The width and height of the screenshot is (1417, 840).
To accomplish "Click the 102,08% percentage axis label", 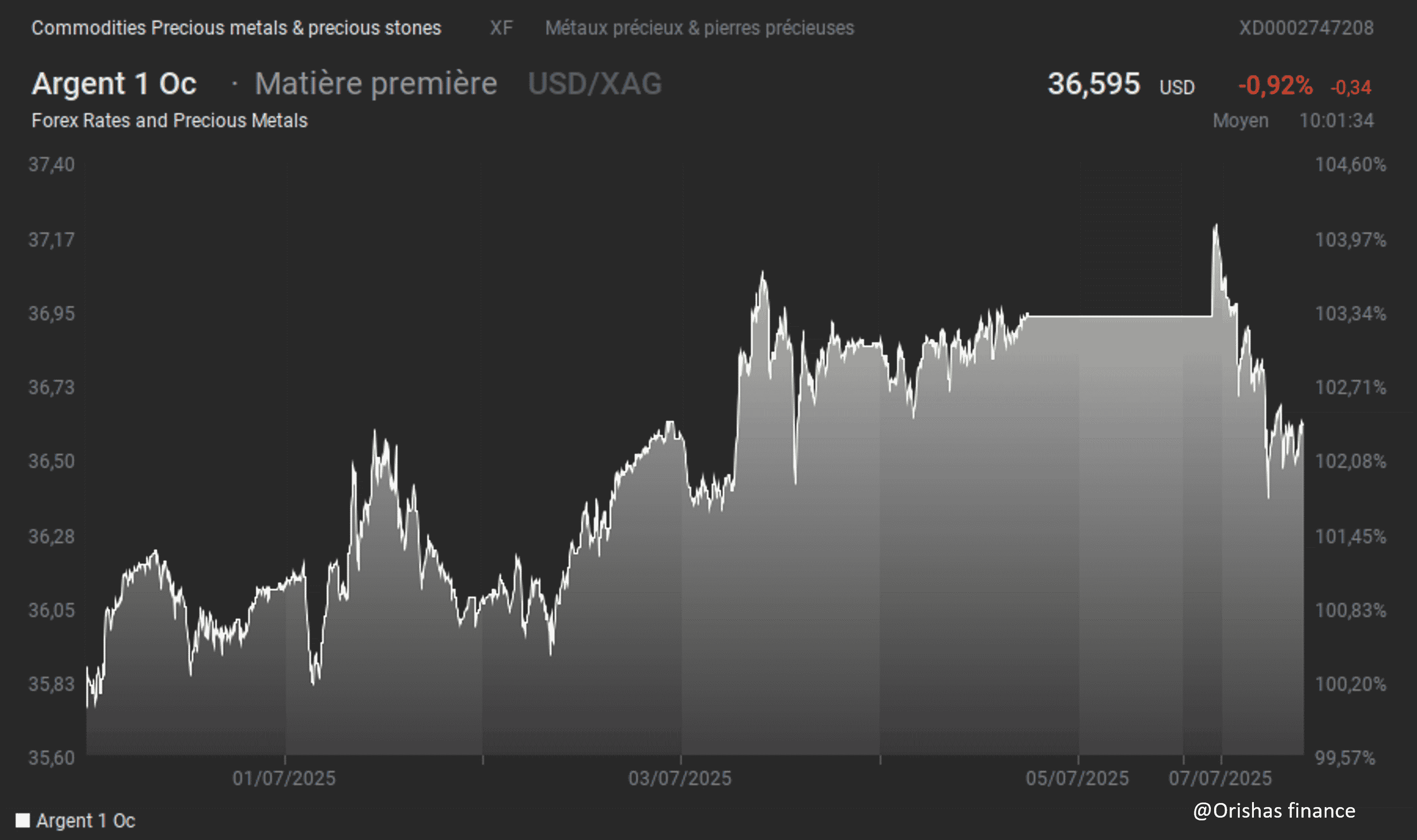I will tap(1351, 461).
